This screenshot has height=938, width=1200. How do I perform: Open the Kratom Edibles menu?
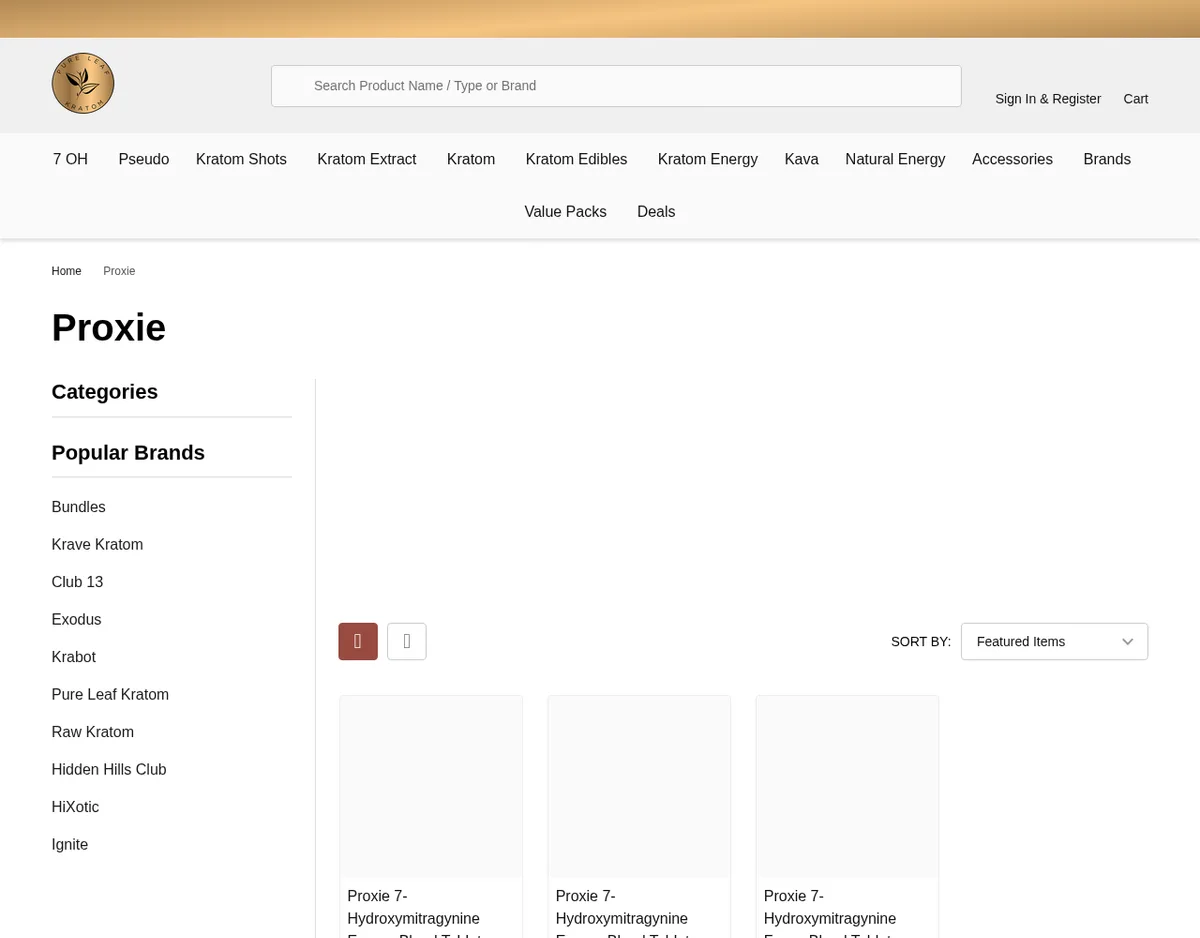click(576, 159)
